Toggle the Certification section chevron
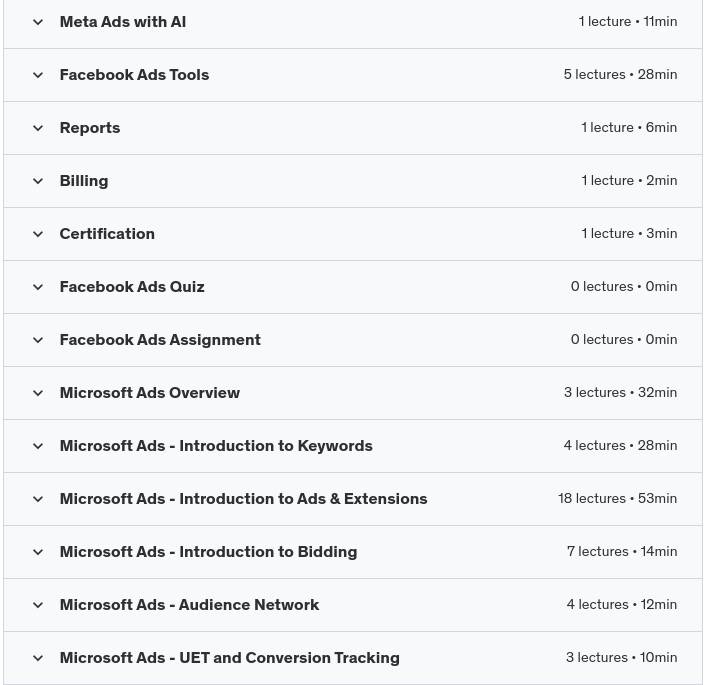 click(38, 234)
